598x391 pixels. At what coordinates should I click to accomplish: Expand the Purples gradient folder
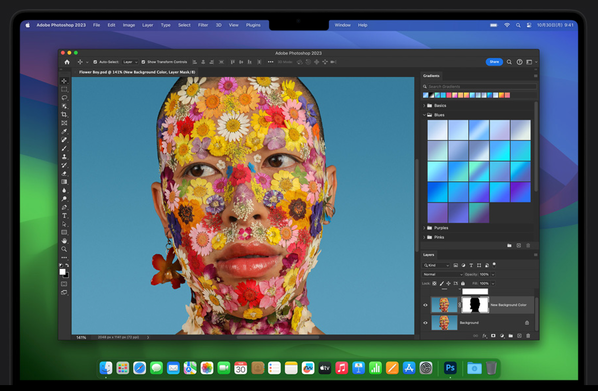[424, 228]
